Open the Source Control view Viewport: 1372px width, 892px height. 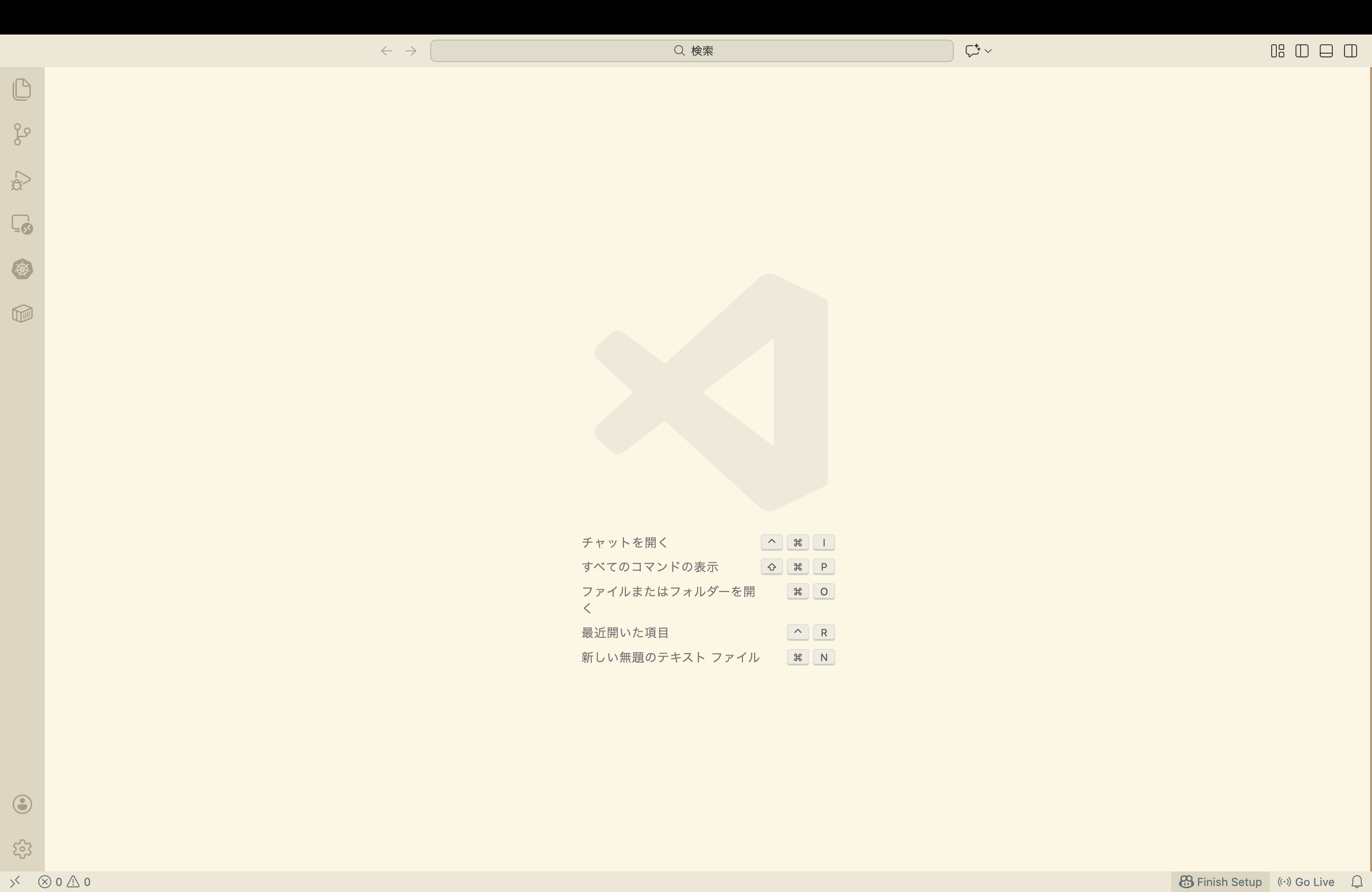[22, 134]
